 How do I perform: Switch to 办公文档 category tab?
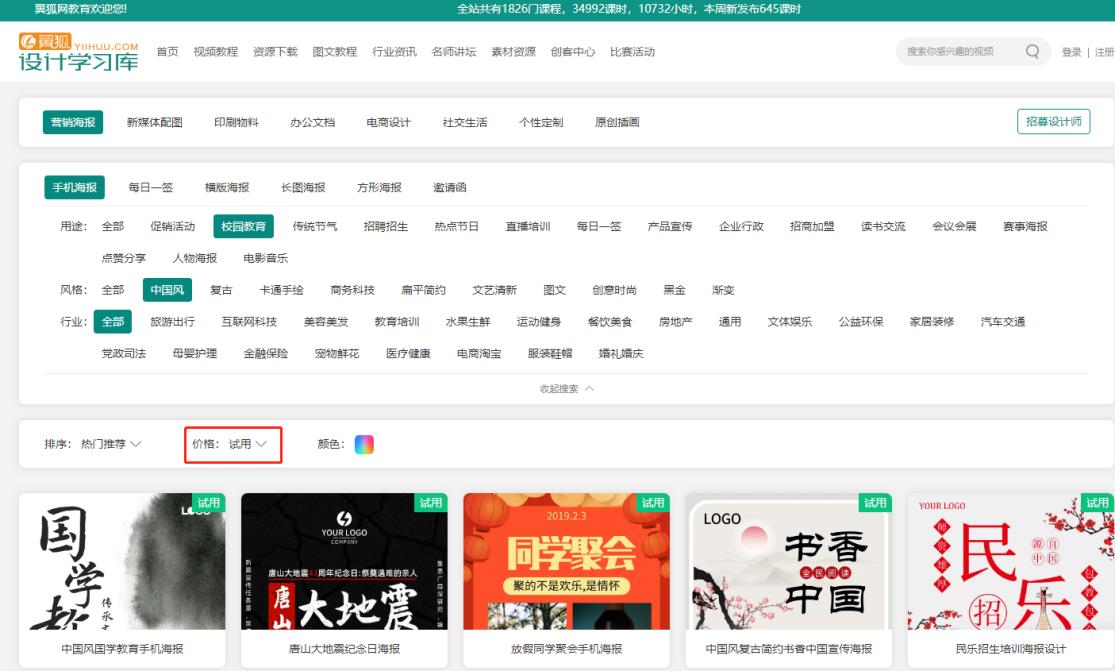pos(312,122)
